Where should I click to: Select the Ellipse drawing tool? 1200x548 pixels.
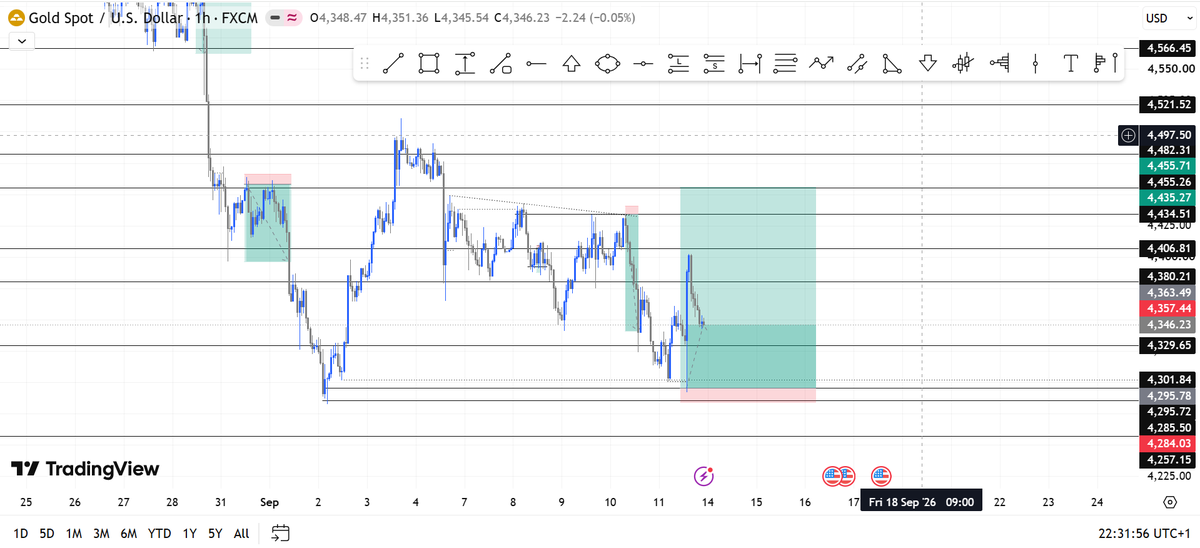click(x=607, y=64)
